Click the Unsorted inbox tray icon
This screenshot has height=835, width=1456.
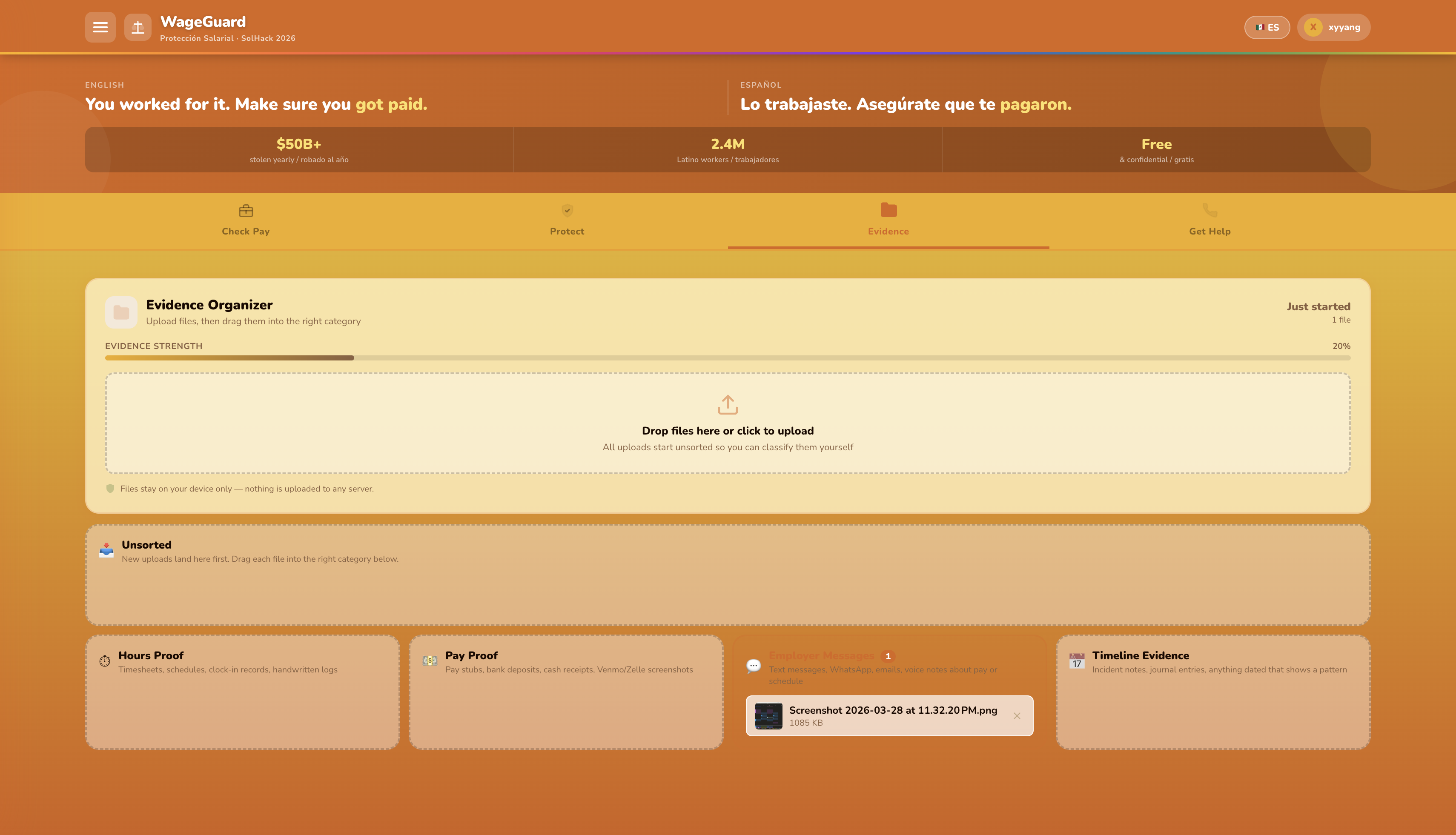[106, 551]
